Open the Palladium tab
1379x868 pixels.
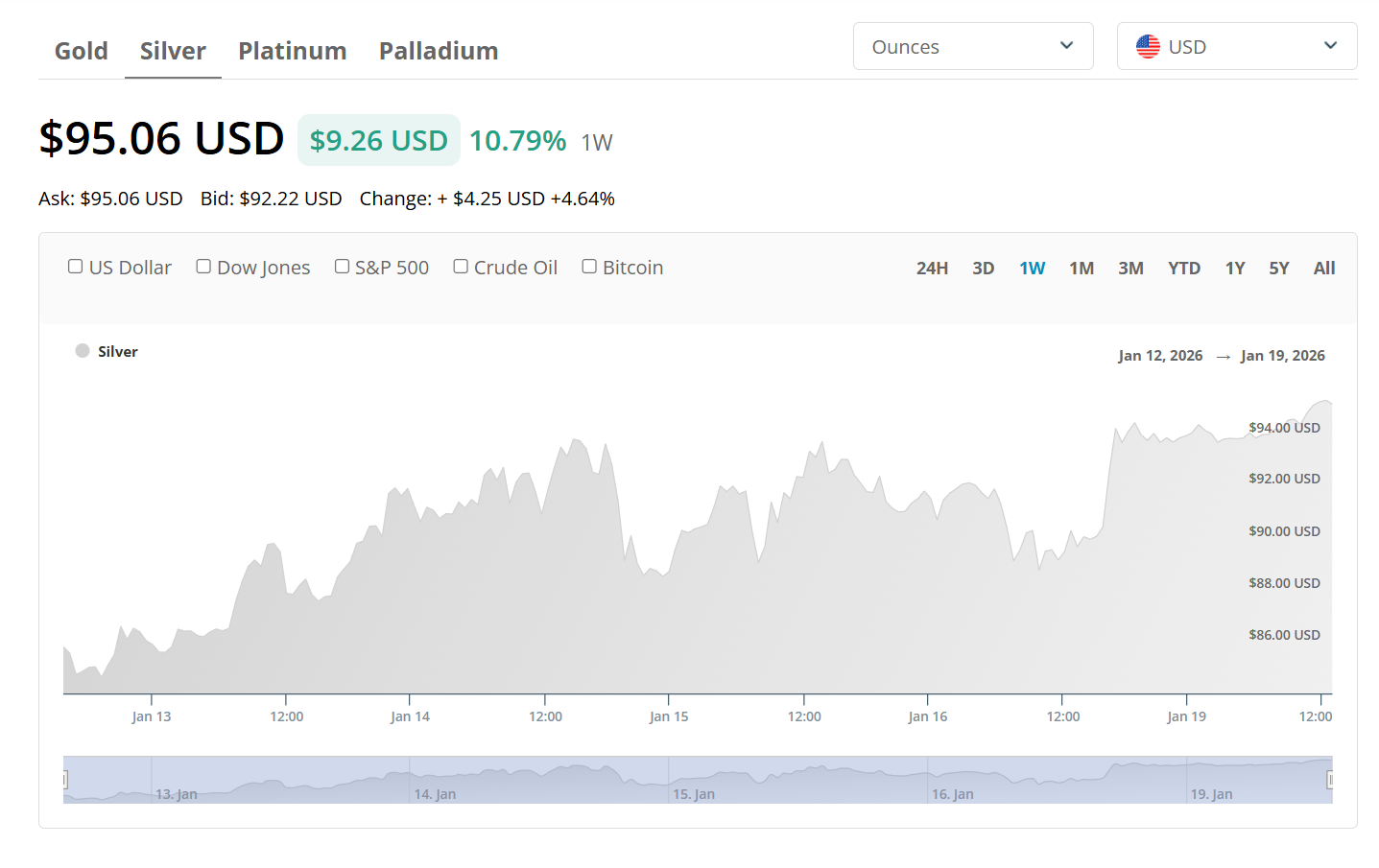click(439, 51)
